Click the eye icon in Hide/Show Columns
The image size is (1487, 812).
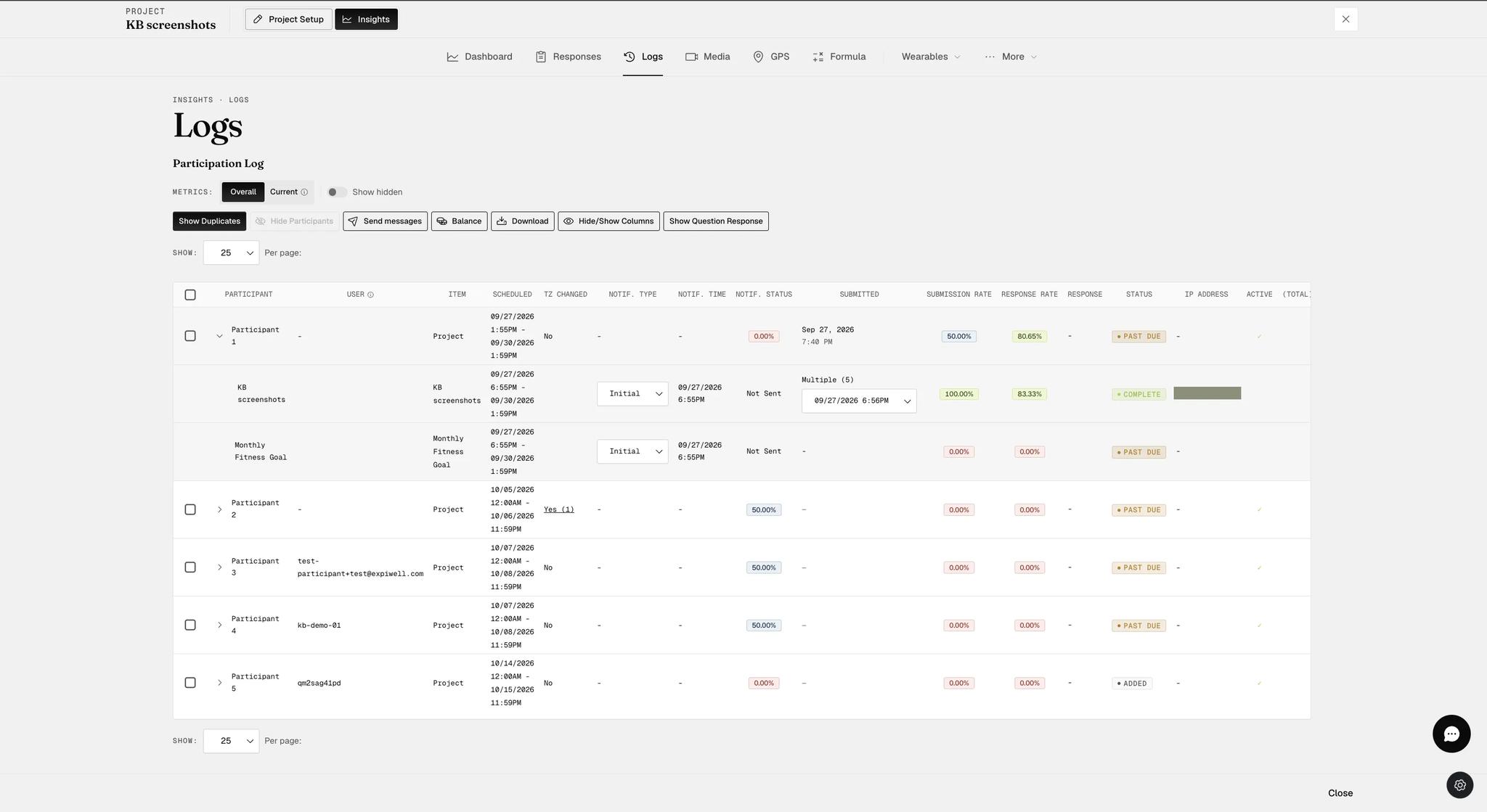(569, 221)
